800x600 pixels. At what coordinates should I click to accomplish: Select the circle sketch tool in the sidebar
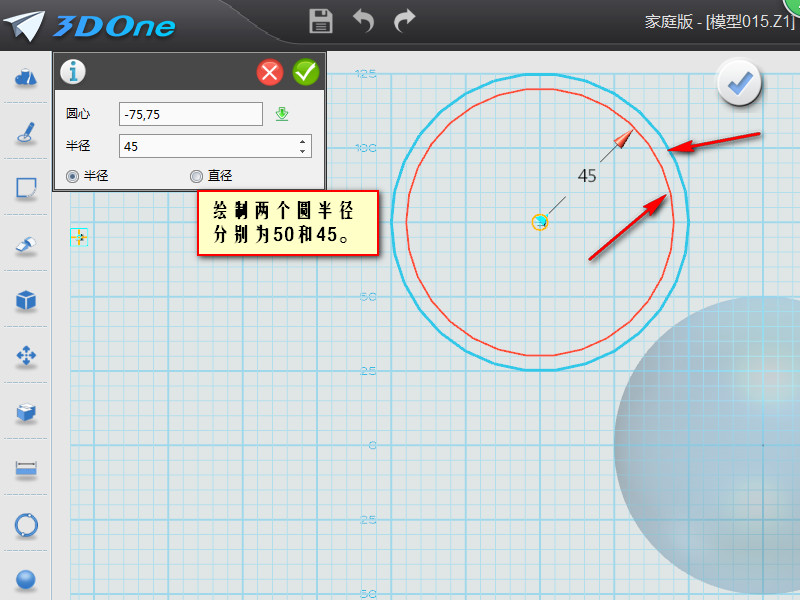click(x=25, y=525)
